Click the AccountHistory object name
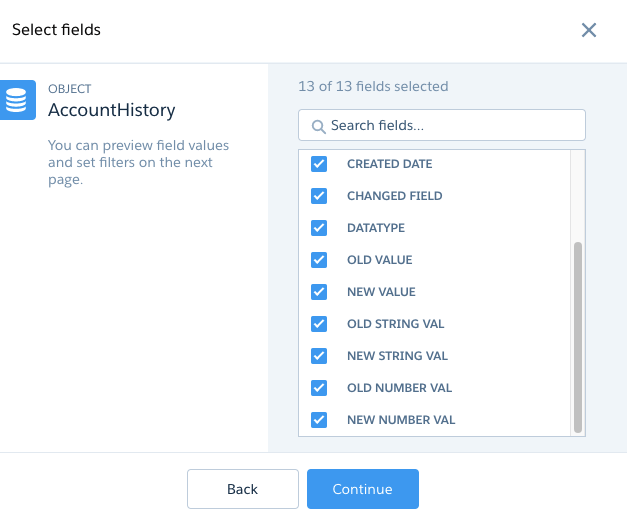 [112, 110]
